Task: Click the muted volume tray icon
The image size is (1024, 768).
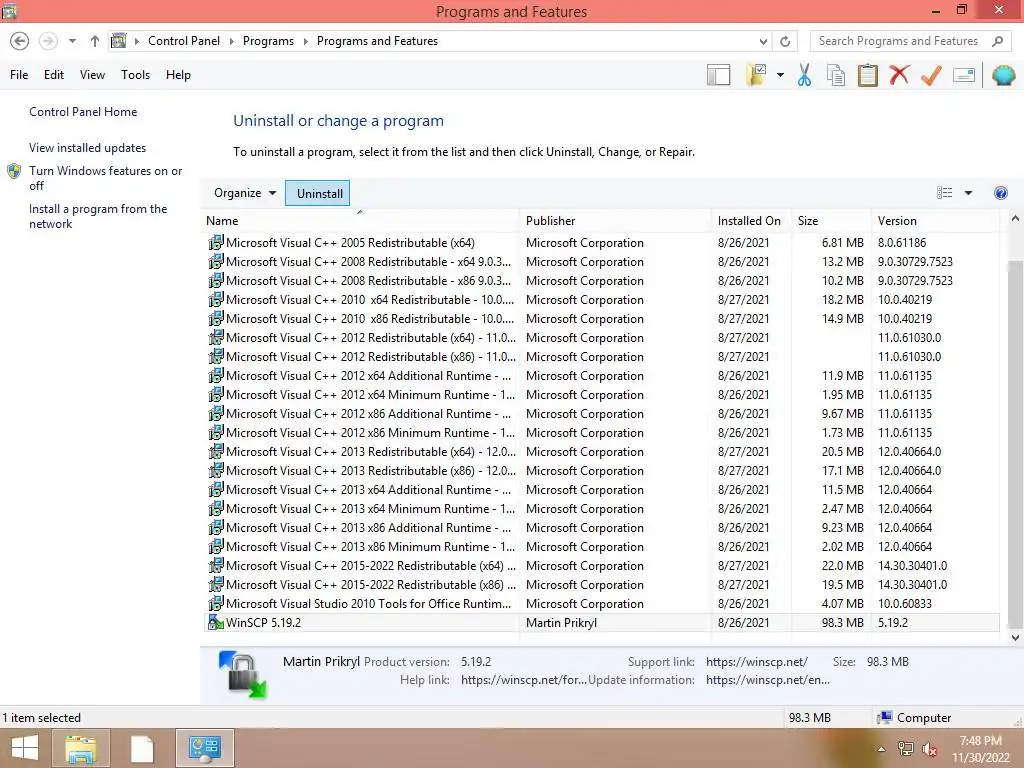Action: [930, 749]
